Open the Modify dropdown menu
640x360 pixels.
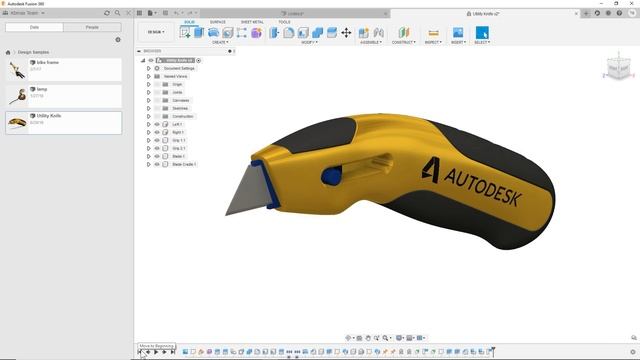point(309,42)
